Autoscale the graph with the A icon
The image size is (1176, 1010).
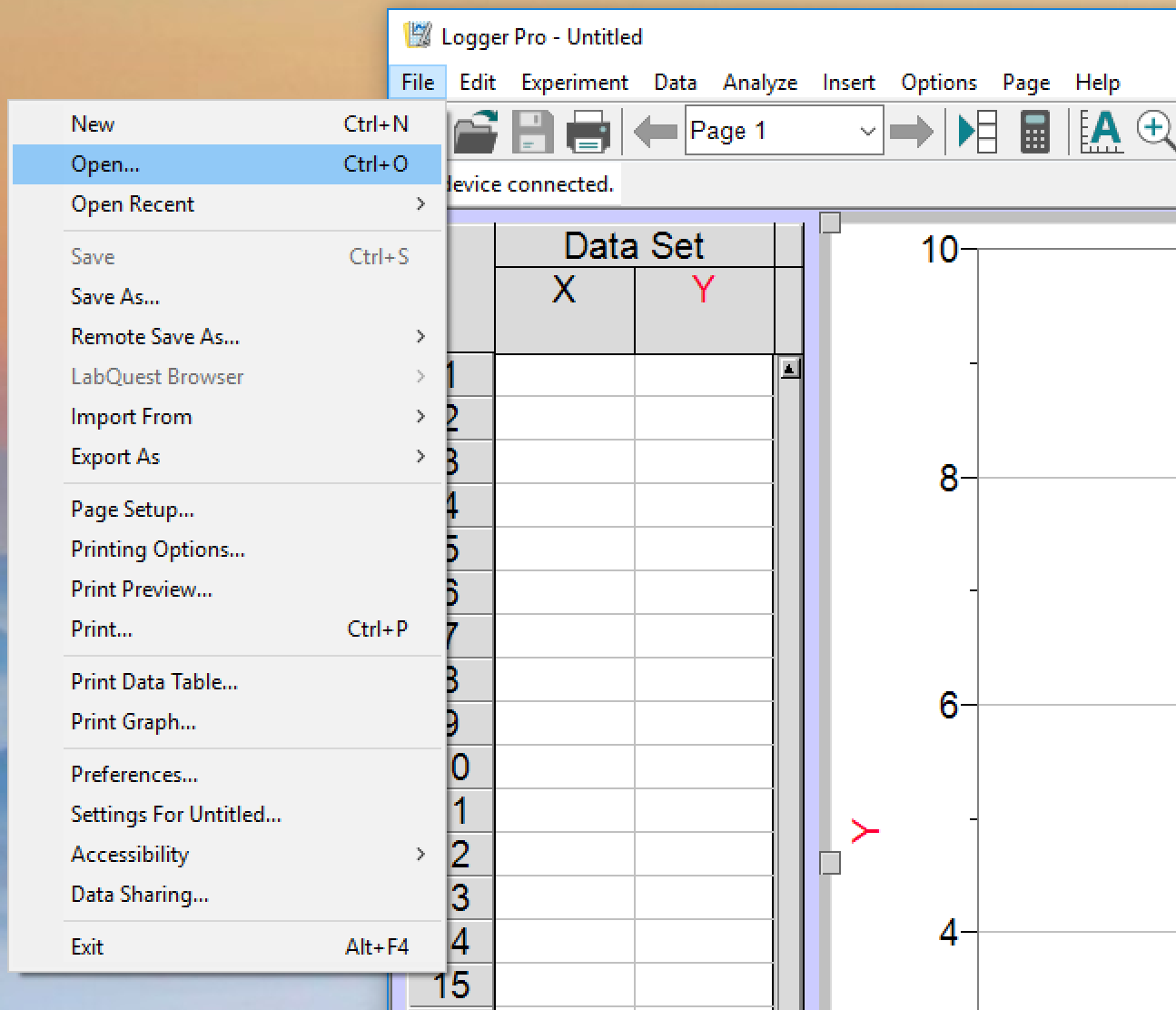click(1102, 132)
